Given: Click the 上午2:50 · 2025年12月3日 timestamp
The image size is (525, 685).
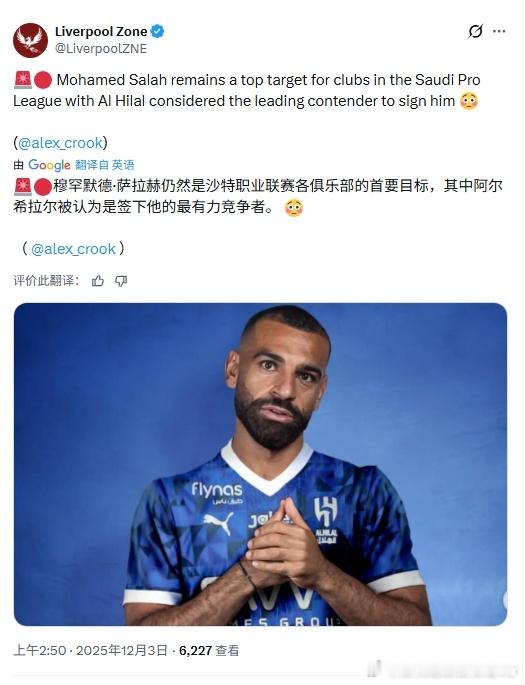Looking at the screenshot, I should pyautogui.click(x=90, y=651).
